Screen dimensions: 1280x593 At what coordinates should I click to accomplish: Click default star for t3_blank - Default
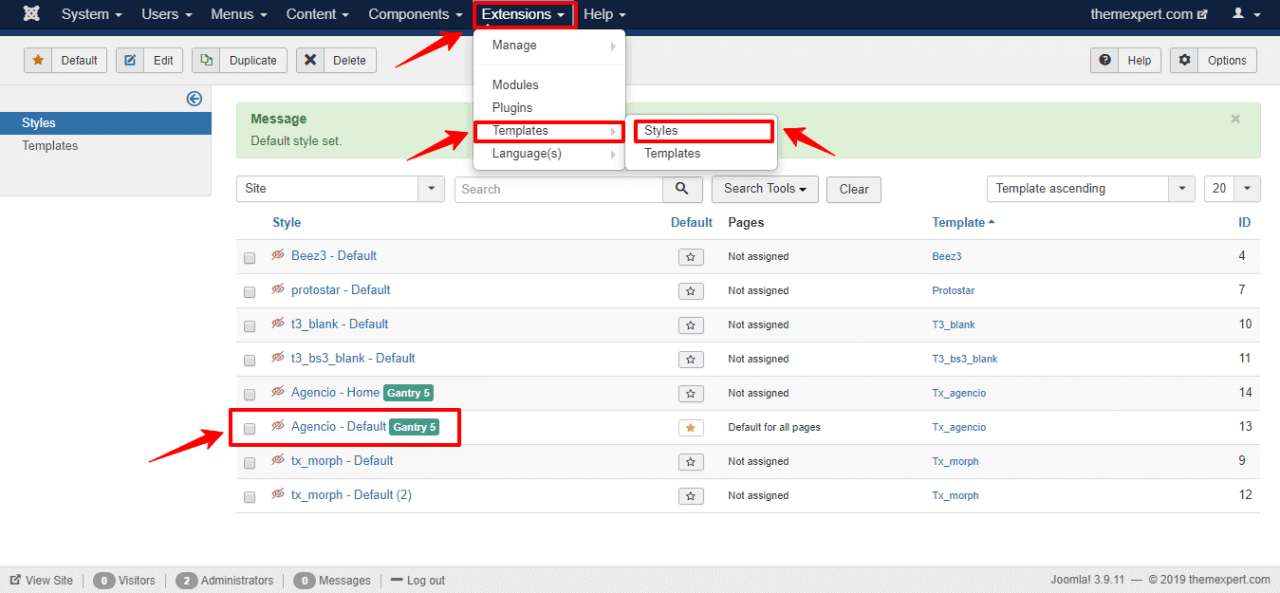690,325
